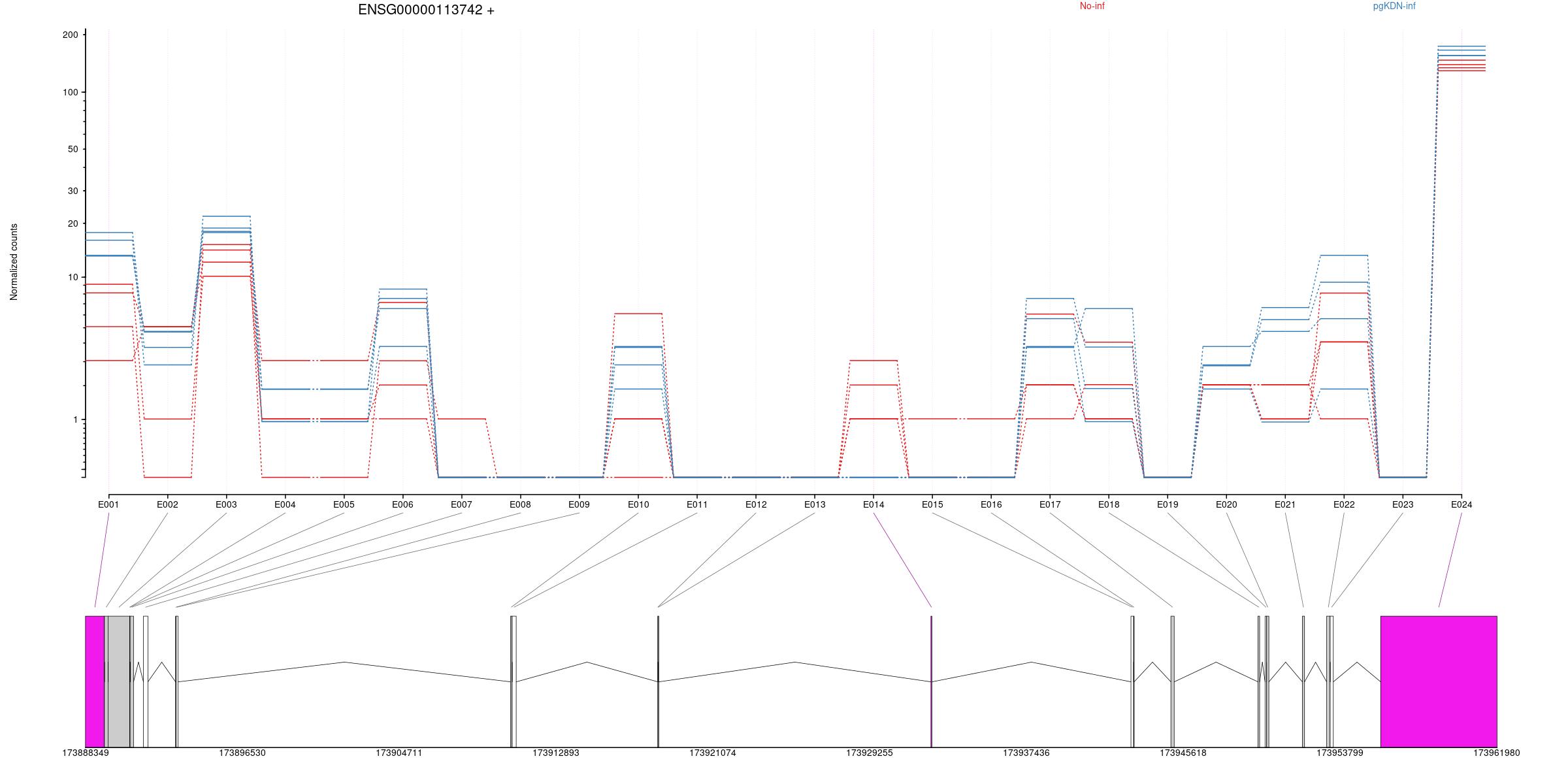Select exon label E002
This screenshot has height=784, width=1568.
click(x=167, y=504)
